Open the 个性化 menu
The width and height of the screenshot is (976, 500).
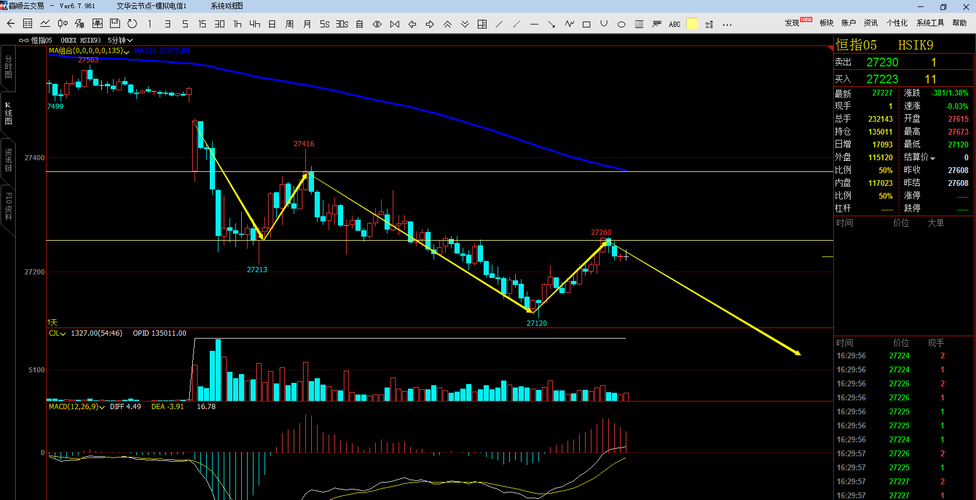(x=897, y=23)
